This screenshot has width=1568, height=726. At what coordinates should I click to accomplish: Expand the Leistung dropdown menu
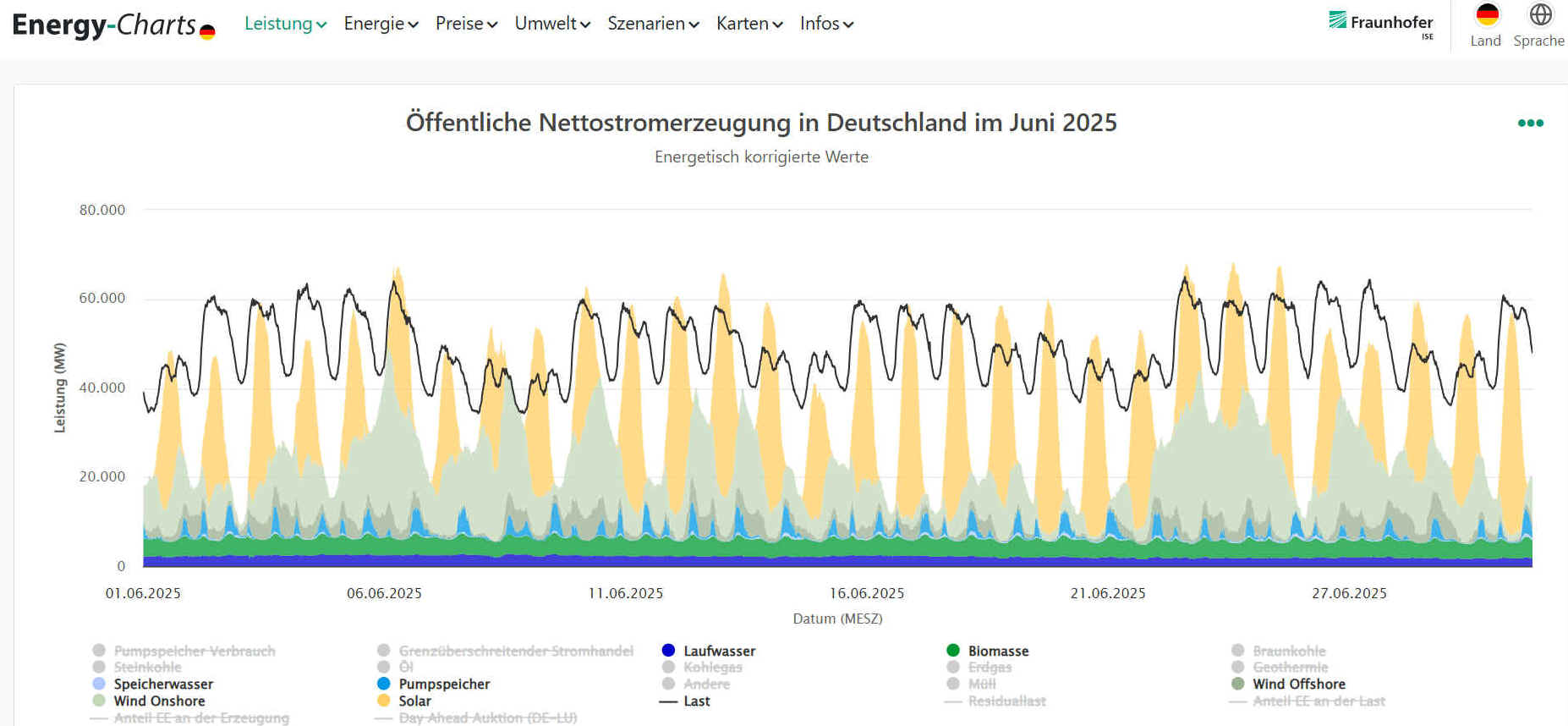click(x=285, y=24)
